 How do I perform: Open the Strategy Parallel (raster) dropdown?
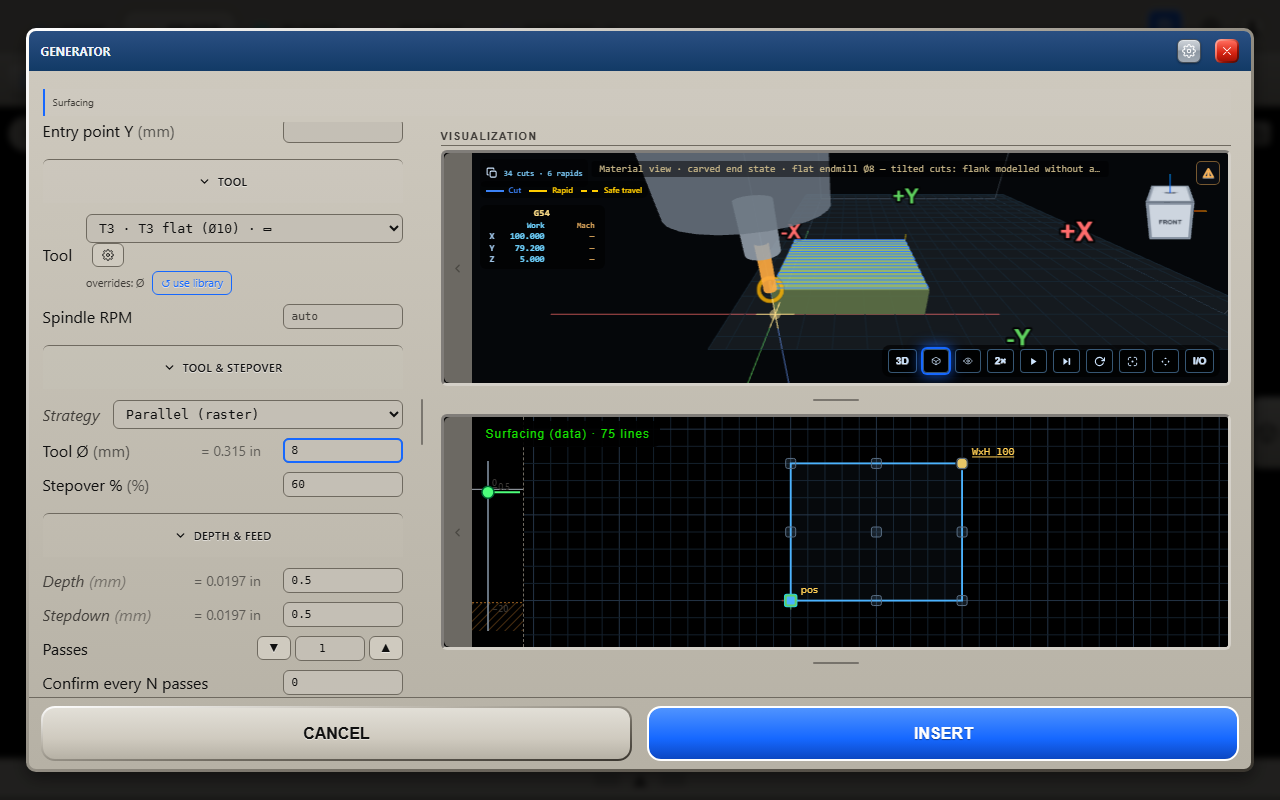(x=258, y=414)
